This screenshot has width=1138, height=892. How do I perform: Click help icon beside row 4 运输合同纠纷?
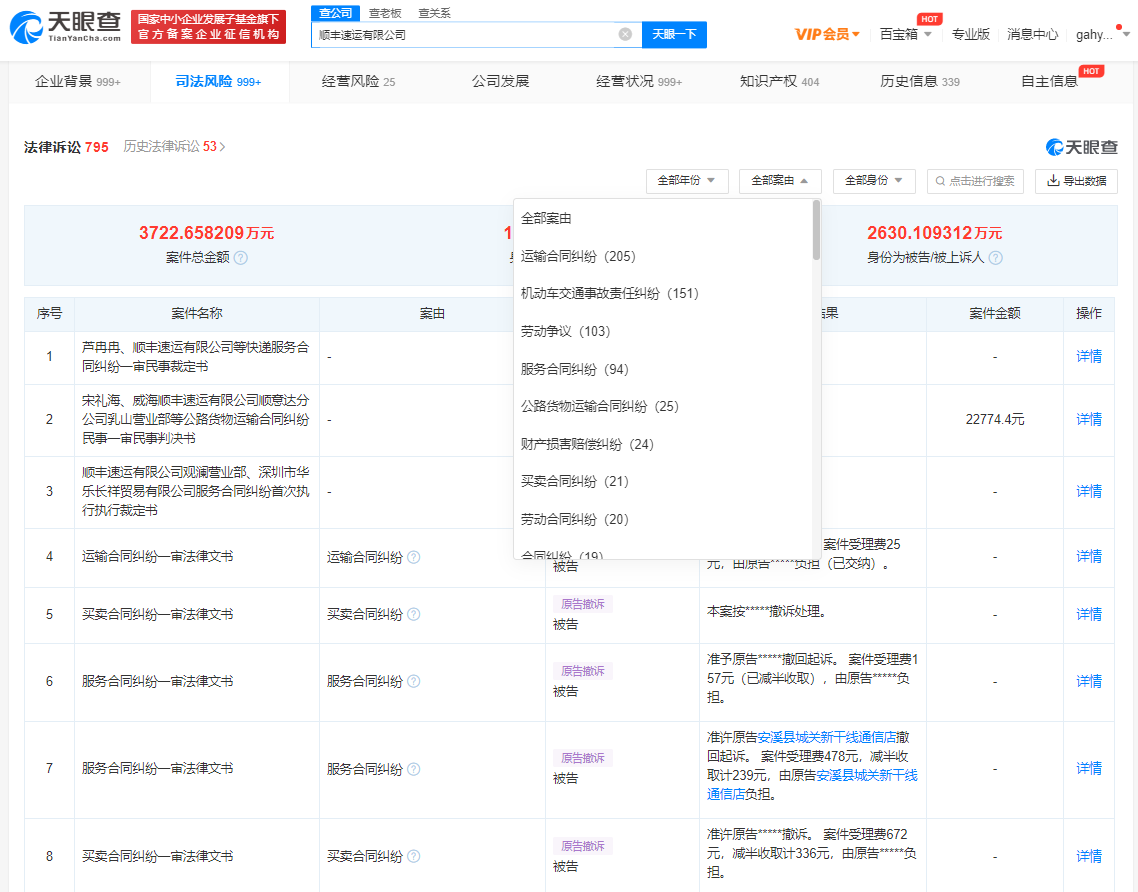click(414, 557)
